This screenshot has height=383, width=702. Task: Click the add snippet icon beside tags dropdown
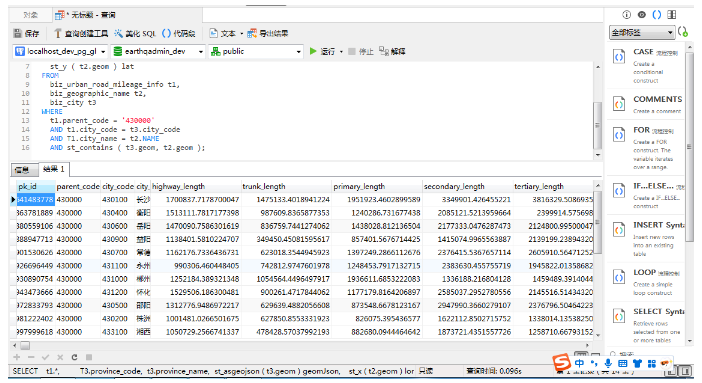683,32
